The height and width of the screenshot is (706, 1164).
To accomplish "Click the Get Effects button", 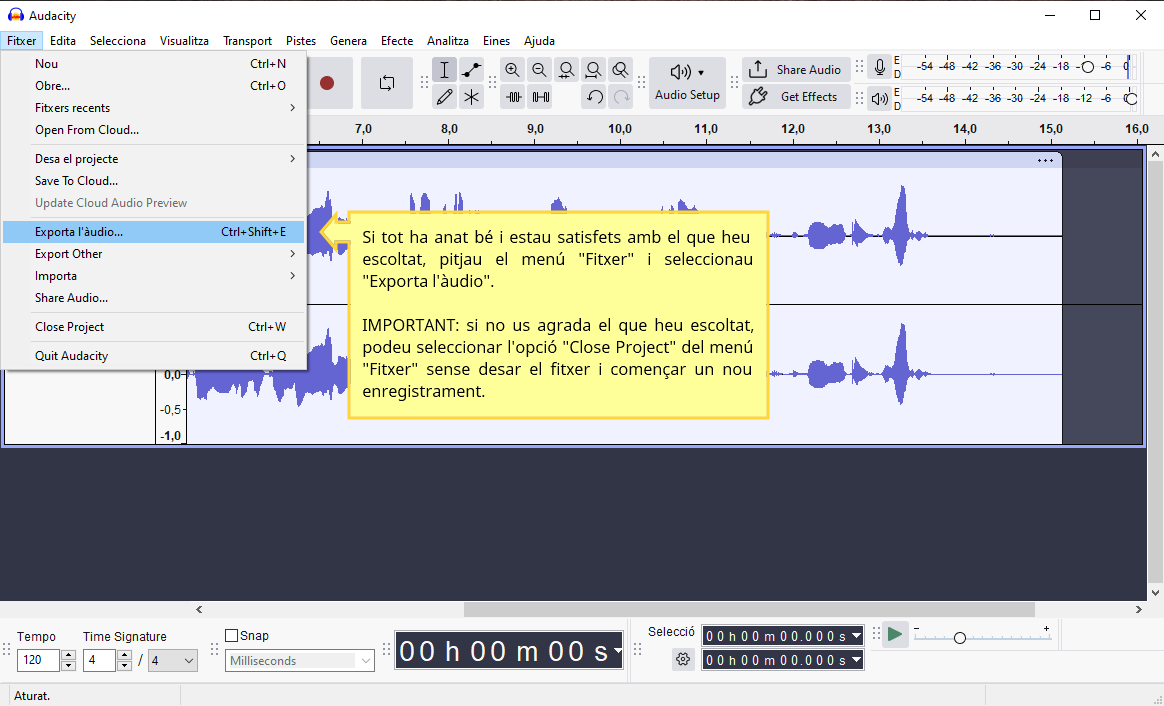I will (796, 97).
